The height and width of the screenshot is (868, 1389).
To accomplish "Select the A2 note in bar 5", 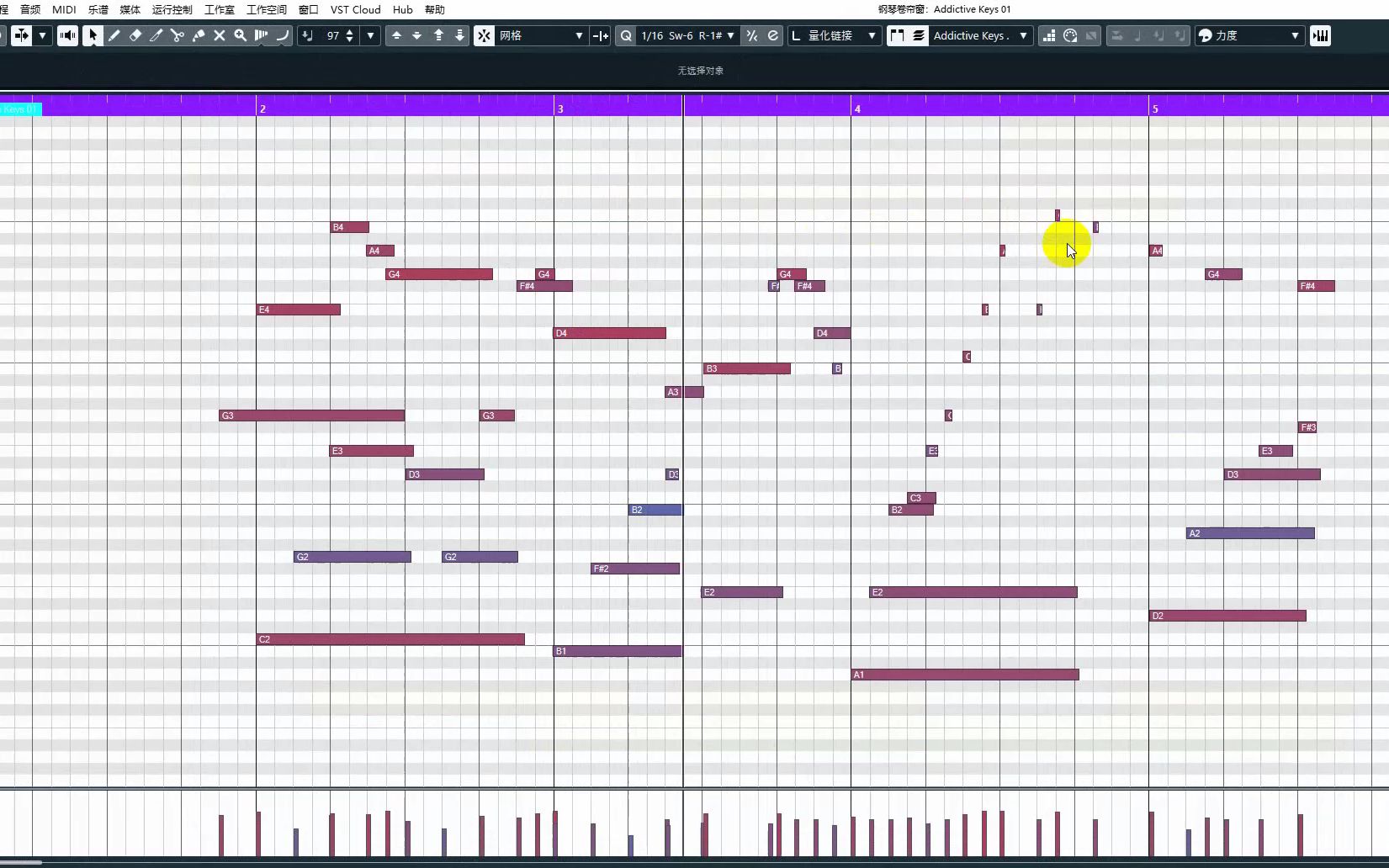I will click(x=1250, y=533).
